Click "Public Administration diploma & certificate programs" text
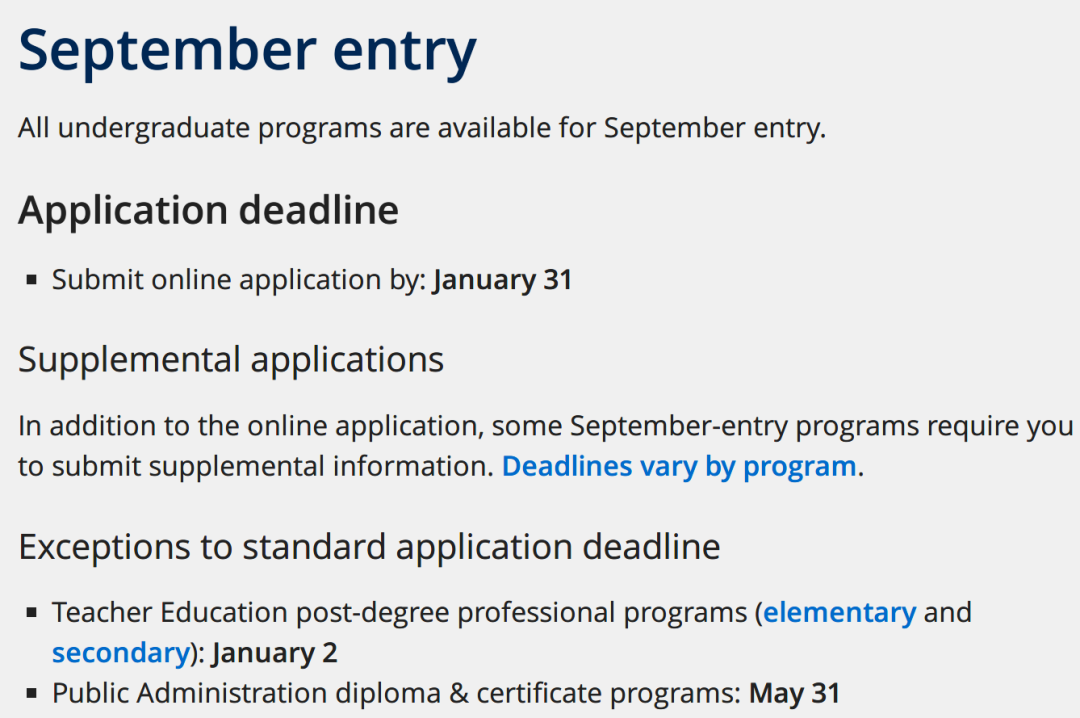1080x718 pixels. click(397, 694)
